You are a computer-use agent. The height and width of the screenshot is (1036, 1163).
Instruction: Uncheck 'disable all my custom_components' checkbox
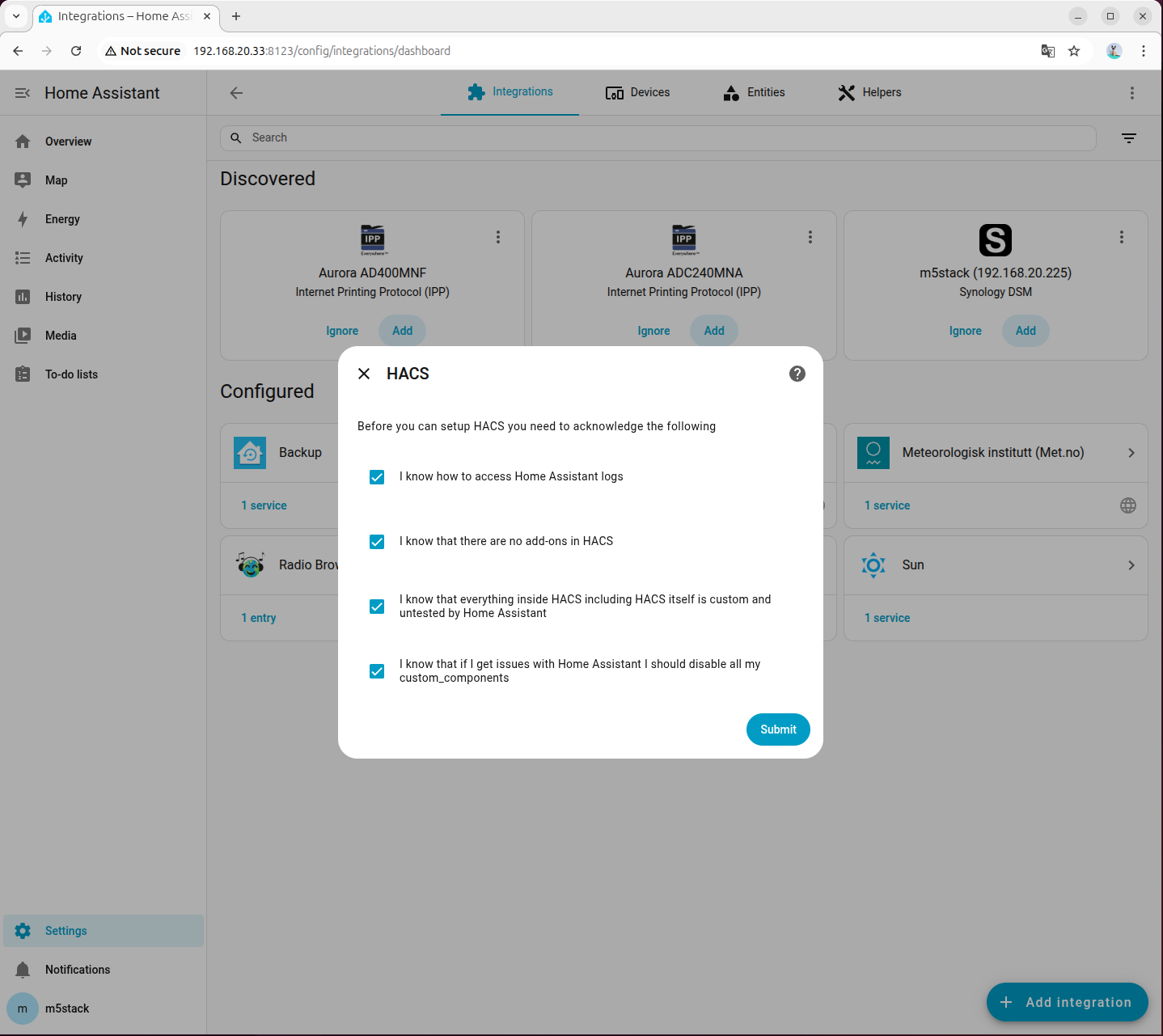[x=377, y=671]
